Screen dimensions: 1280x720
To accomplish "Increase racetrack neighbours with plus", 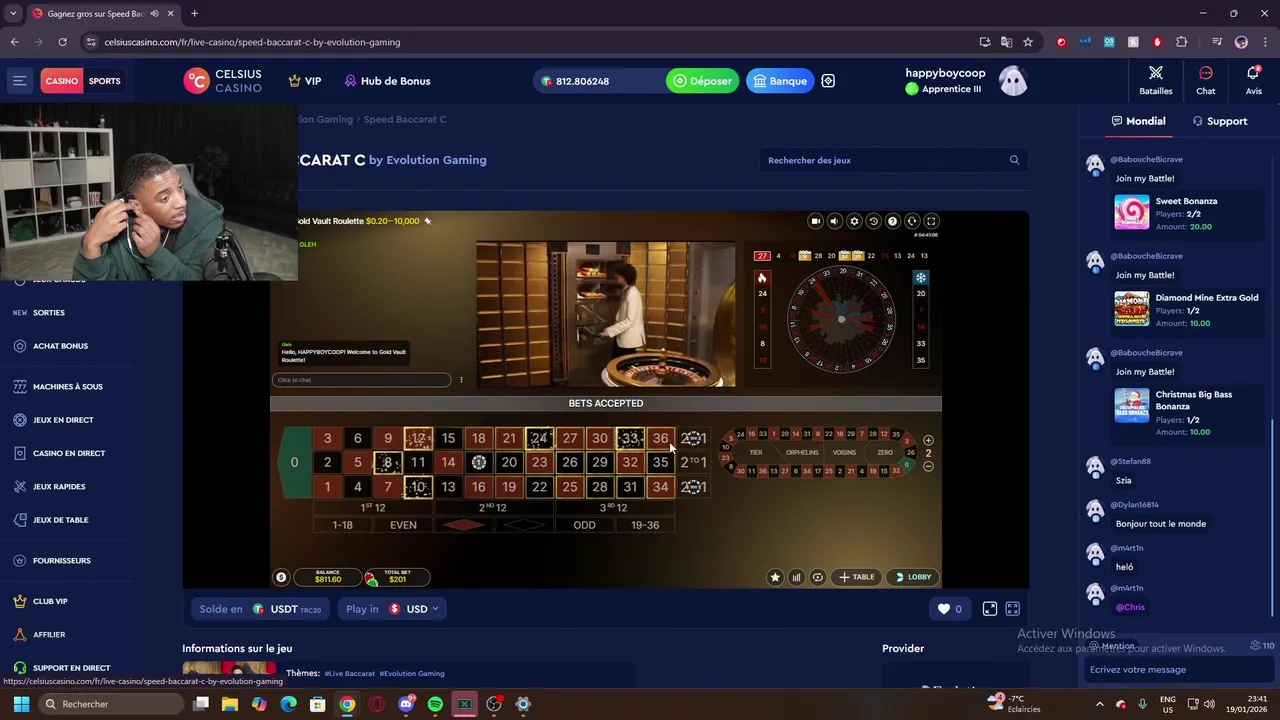I will 928,440.
